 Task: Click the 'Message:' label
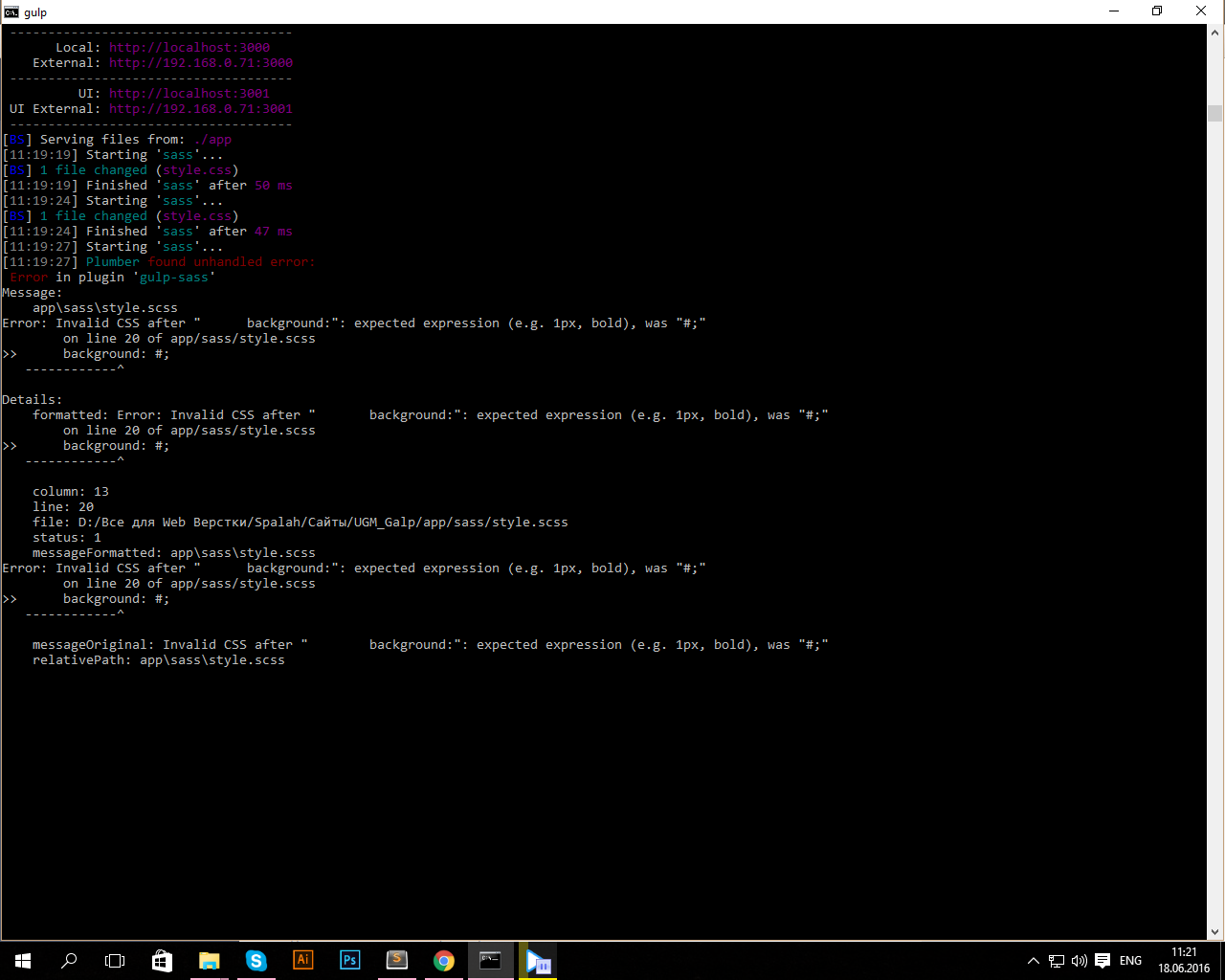point(33,293)
